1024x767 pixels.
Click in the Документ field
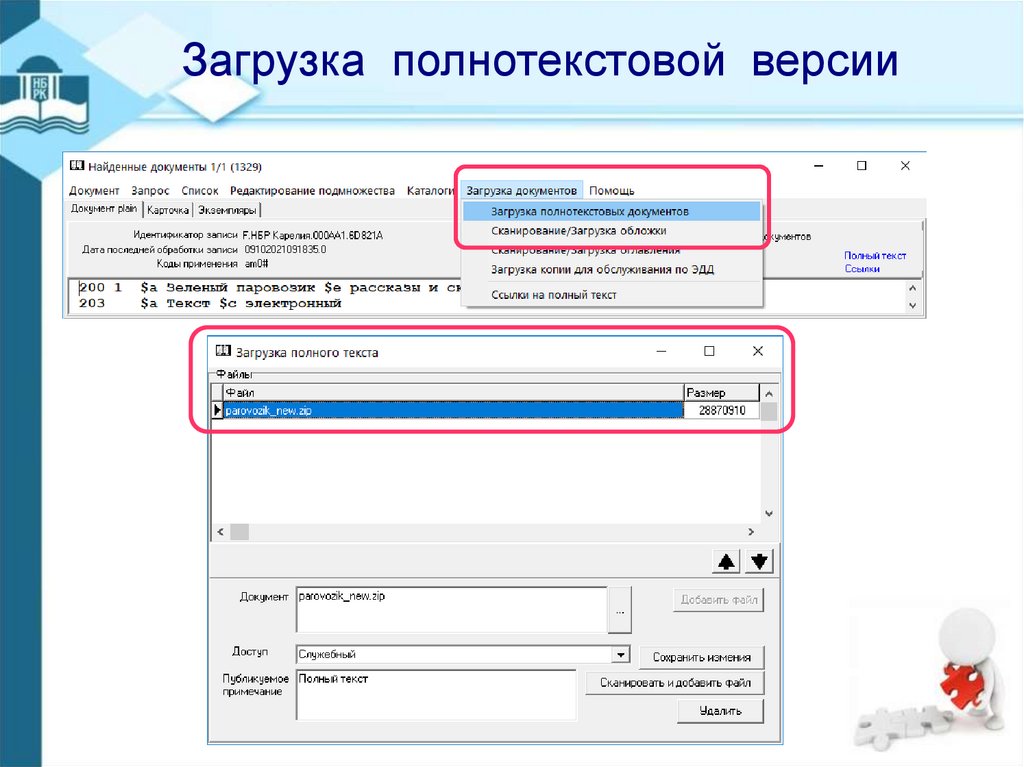[x=452, y=610]
